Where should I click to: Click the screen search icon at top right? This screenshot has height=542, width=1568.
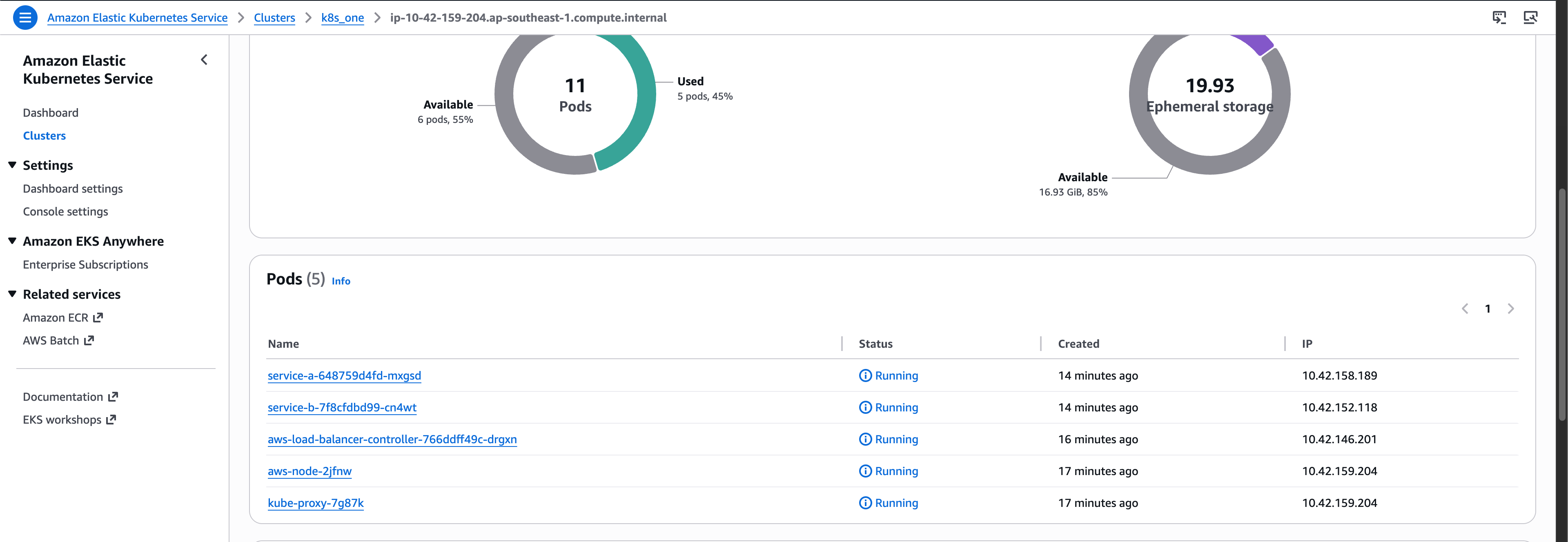click(x=1530, y=18)
